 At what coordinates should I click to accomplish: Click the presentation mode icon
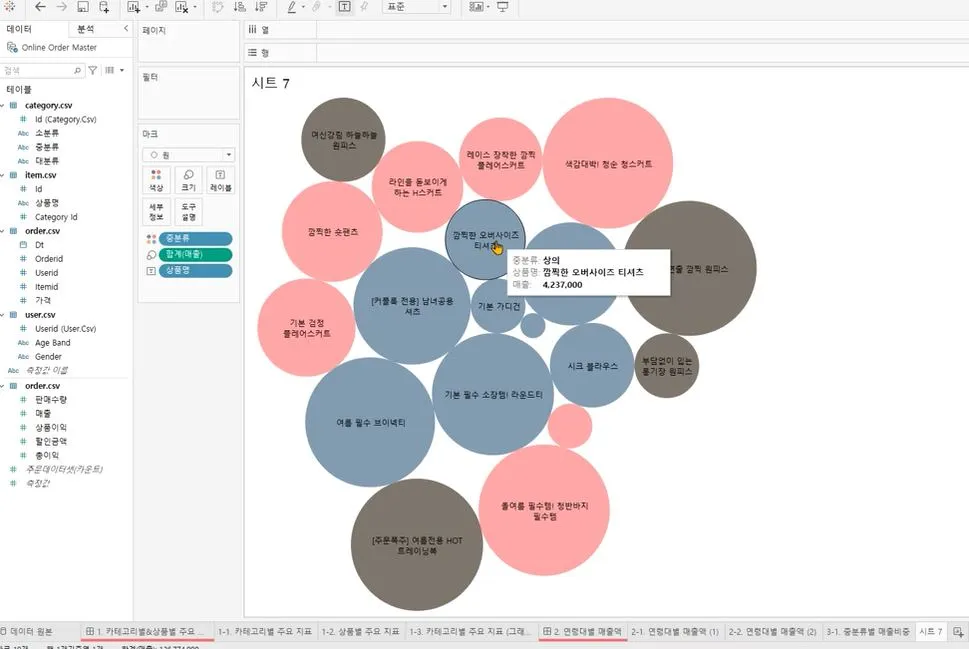point(502,7)
